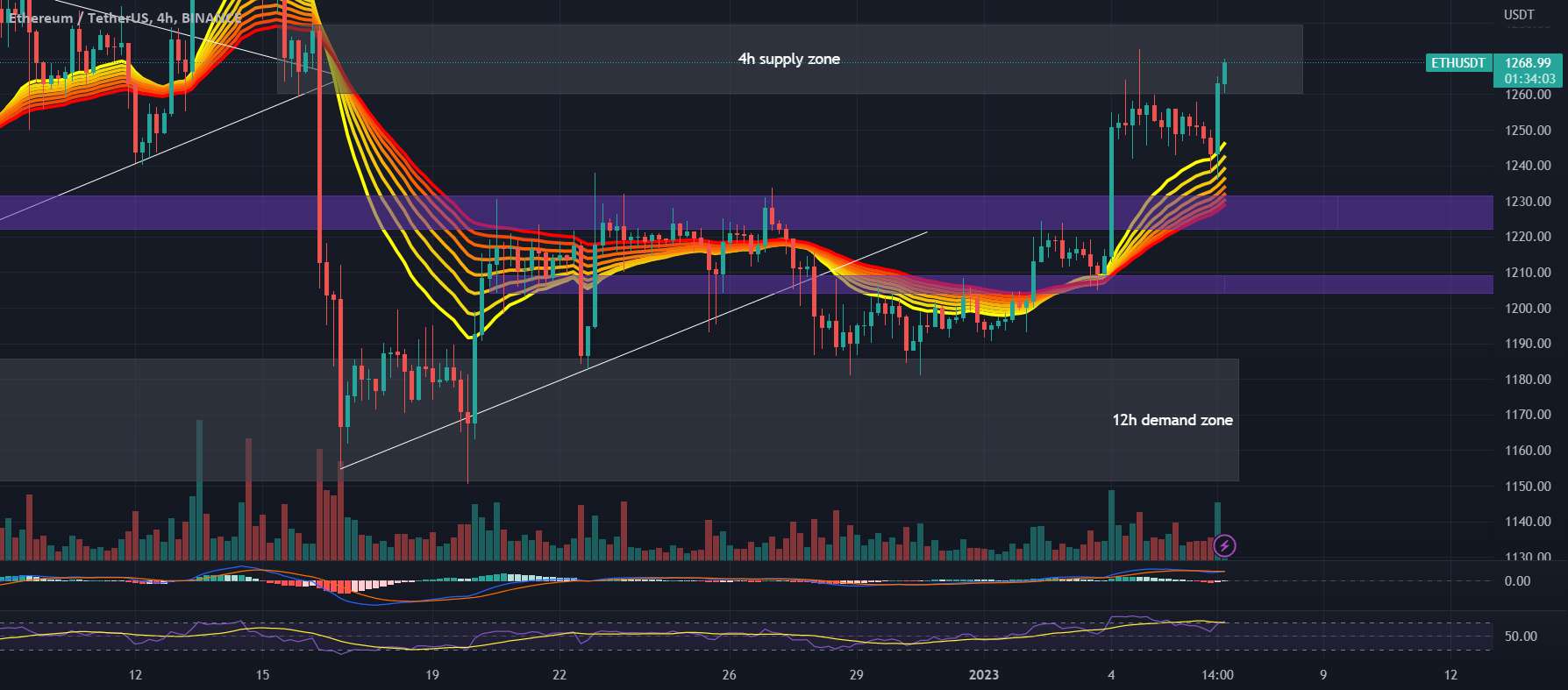Click the 1220.00 price axis label
This screenshot has width=1568, height=690.
tap(1528, 237)
